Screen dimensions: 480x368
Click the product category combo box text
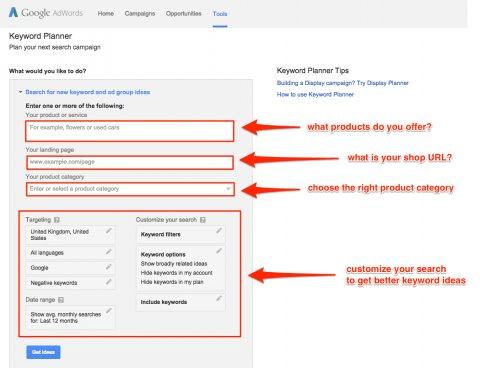coord(74,189)
